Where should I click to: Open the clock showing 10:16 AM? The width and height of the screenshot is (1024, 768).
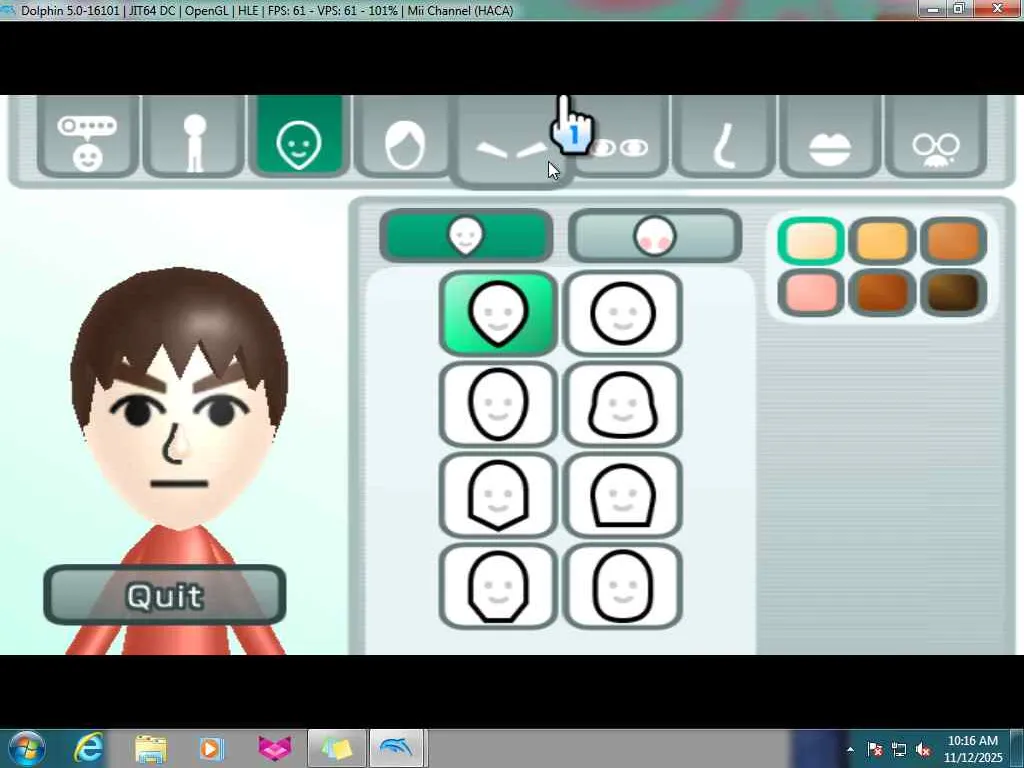click(x=972, y=749)
